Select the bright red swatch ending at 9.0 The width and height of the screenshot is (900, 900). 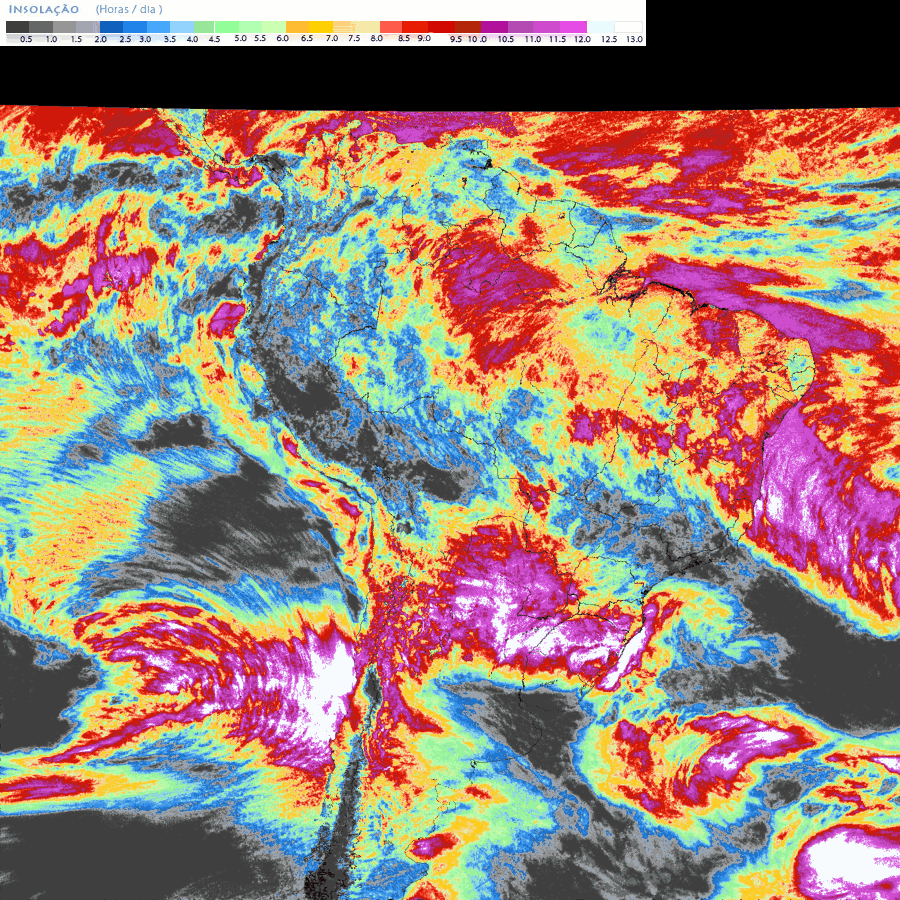pyautogui.click(x=415, y=27)
